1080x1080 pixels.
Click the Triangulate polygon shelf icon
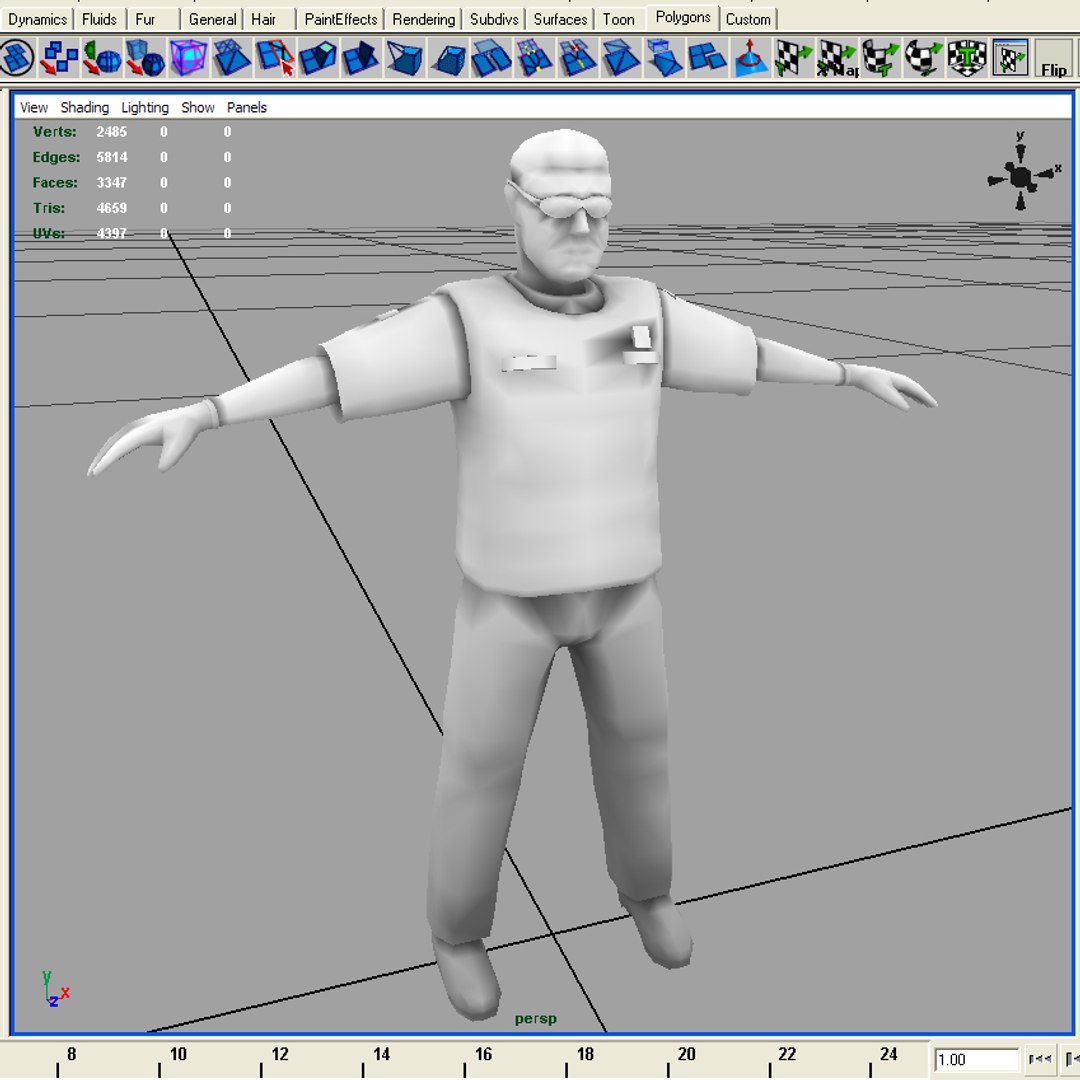click(x=231, y=57)
